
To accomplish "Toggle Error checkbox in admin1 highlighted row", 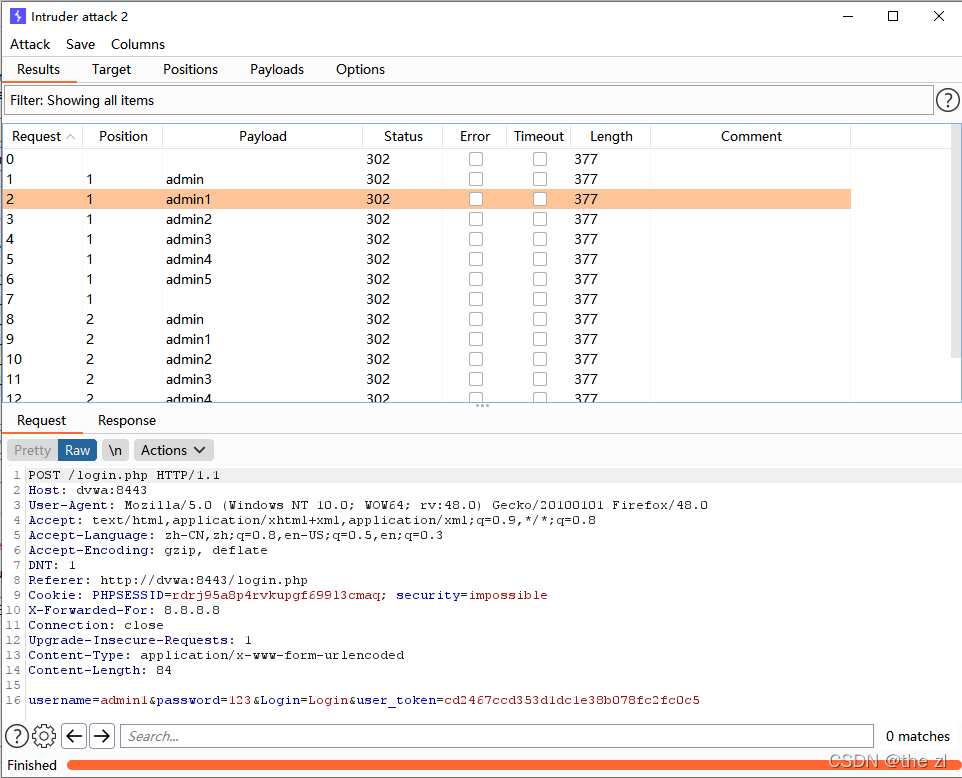I will 475,199.
